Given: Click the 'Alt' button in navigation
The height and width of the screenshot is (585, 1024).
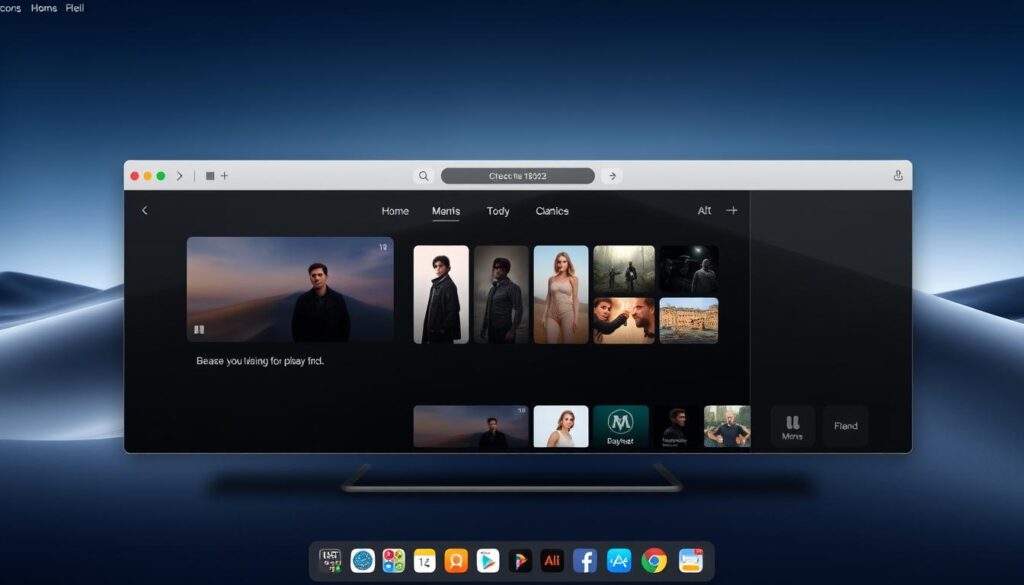Looking at the screenshot, I should 704,210.
